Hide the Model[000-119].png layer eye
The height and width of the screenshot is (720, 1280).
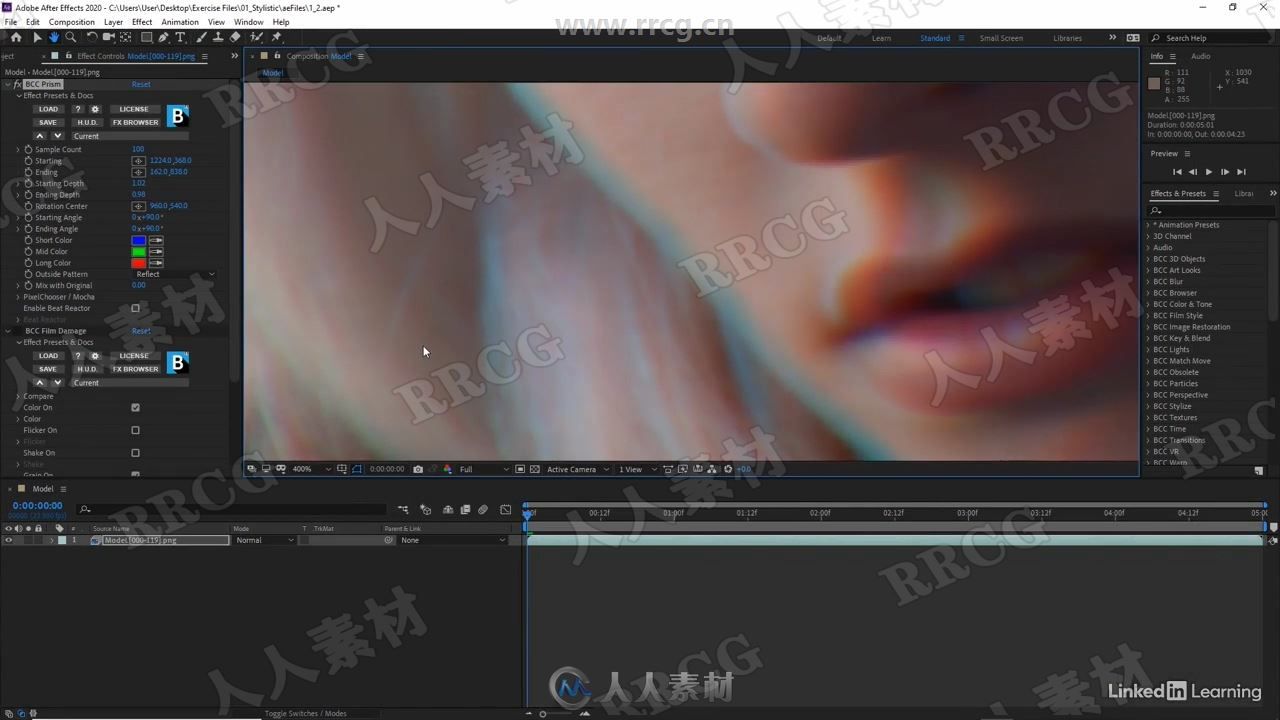pyautogui.click(x=8, y=540)
